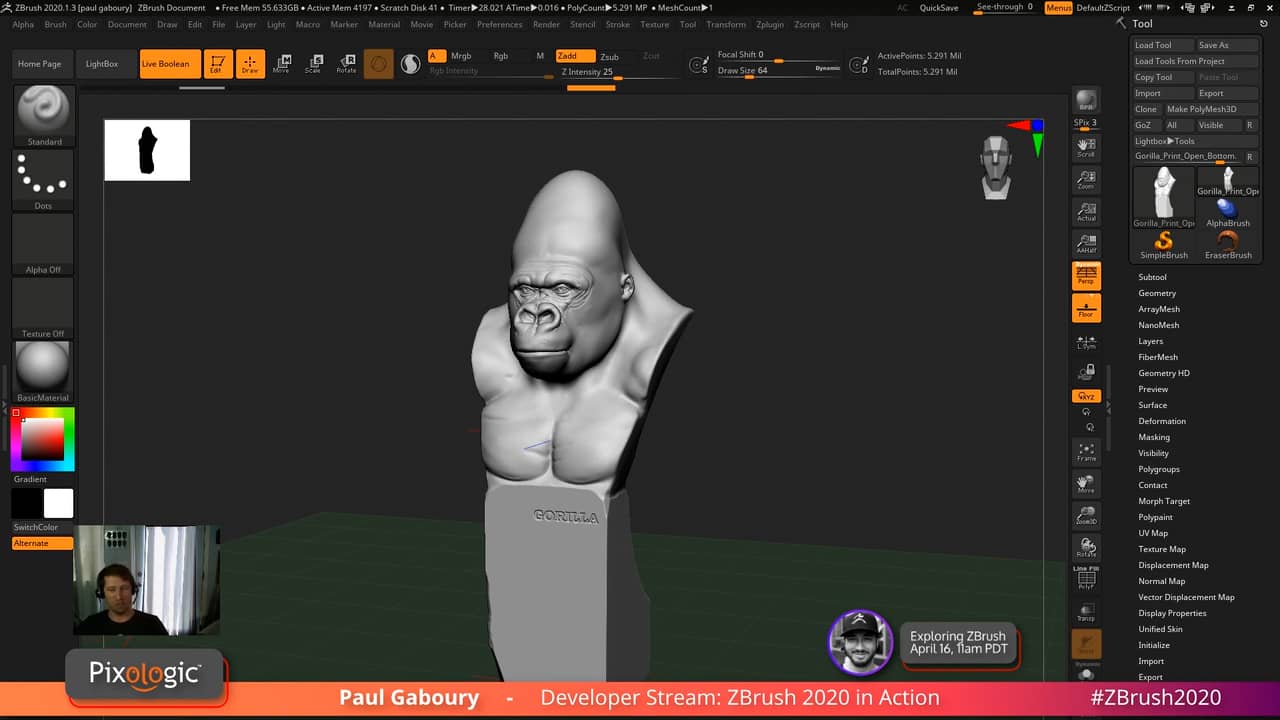The width and height of the screenshot is (1280, 720).
Task: Toggle Draw mode
Action: tap(250, 64)
